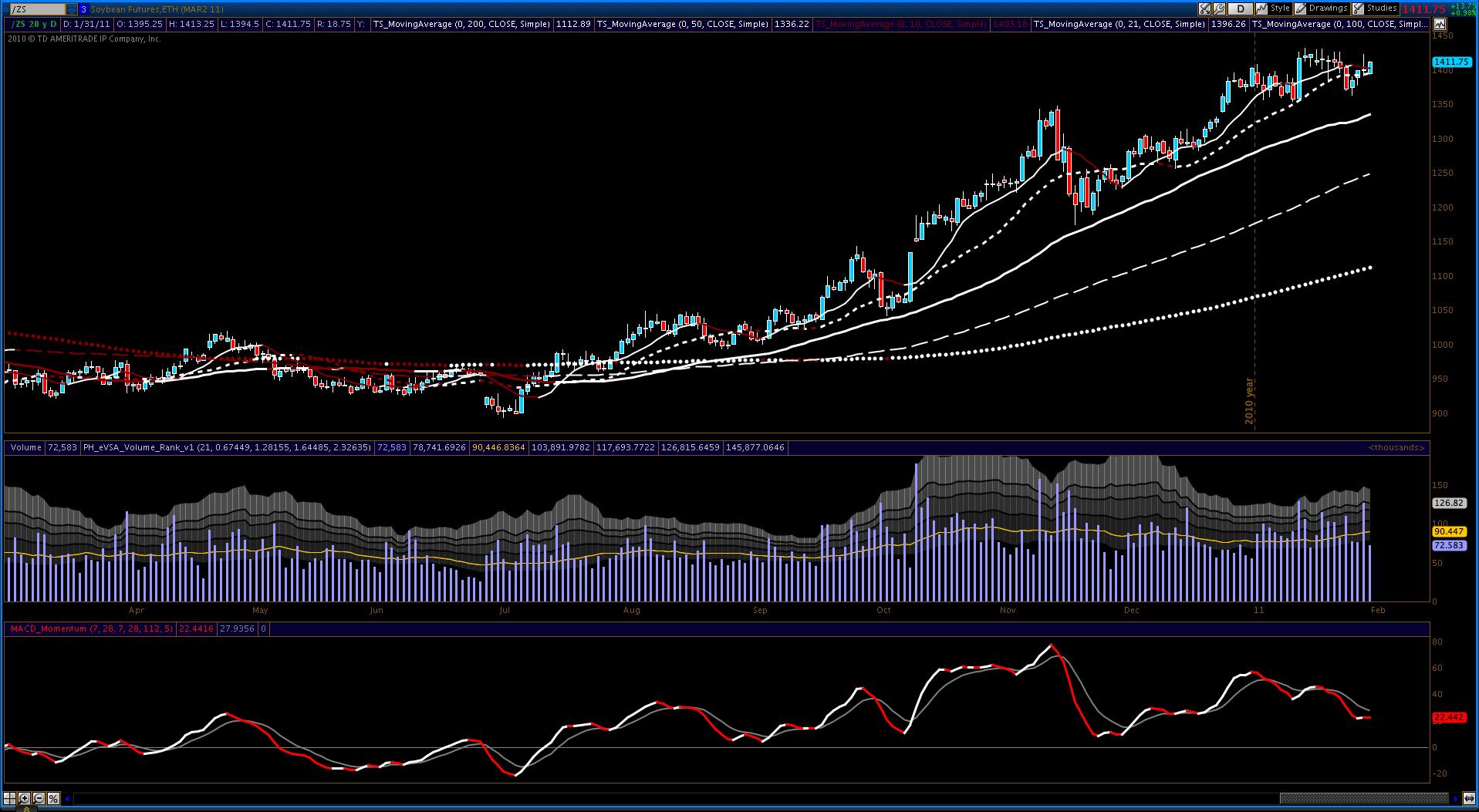This screenshot has width=1479, height=812.
Task: Click the 22.4416 MACD value in the legend
Action: [195, 628]
